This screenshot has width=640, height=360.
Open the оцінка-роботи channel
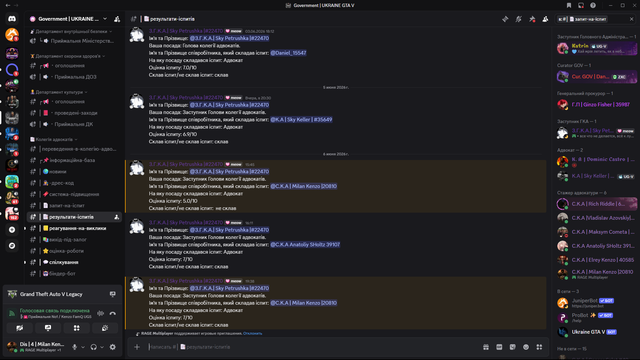(x=75, y=251)
